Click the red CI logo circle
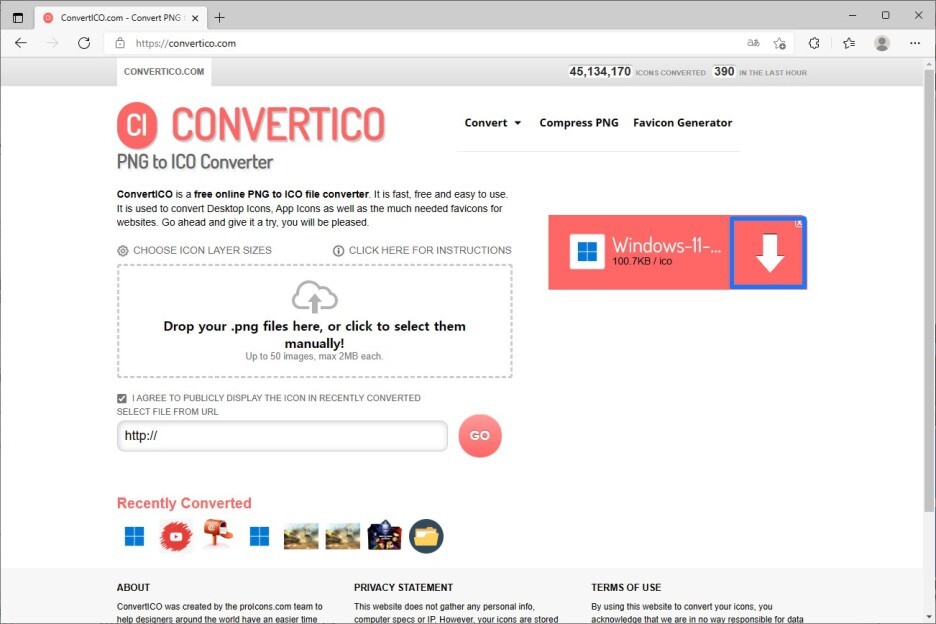 tap(137, 125)
